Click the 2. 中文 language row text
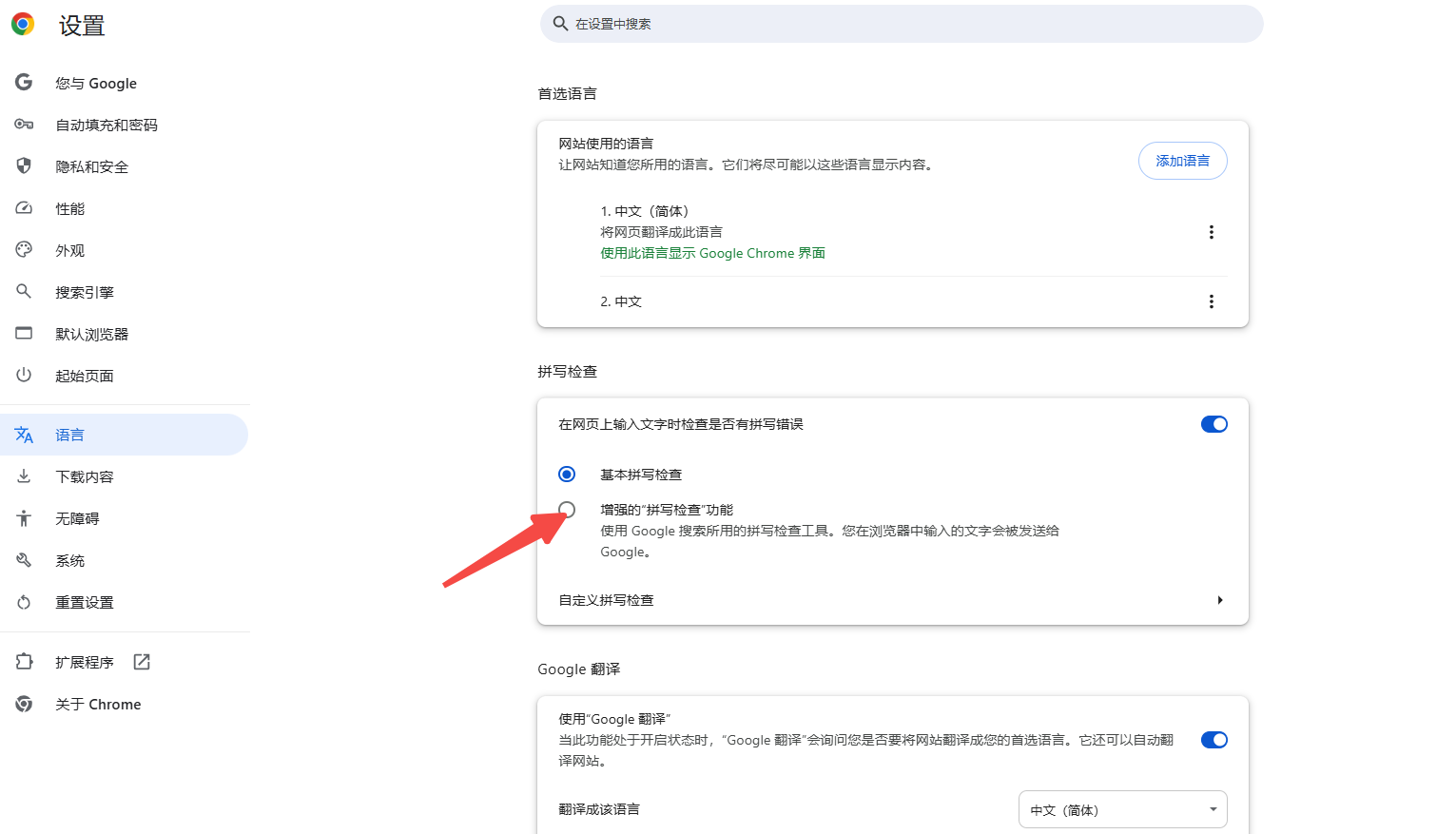Image resolution: width=1456 pixels, height=834 pixels. [621, 301]
